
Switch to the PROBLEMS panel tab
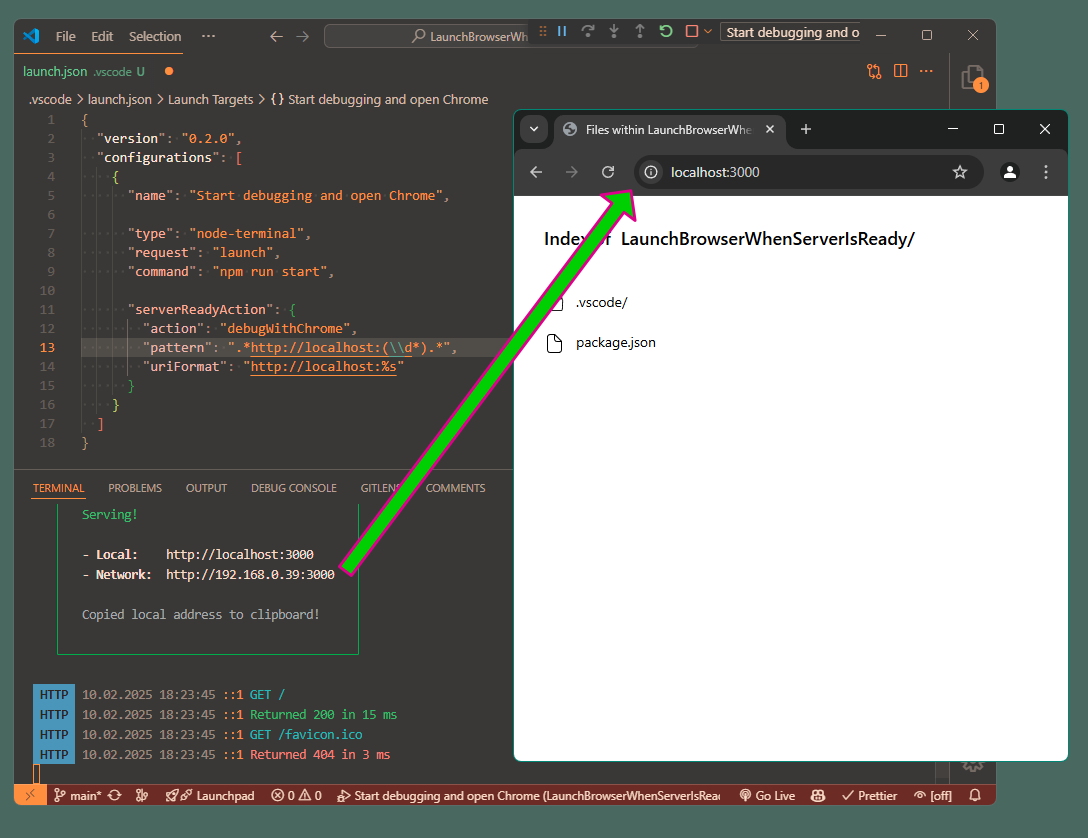click(135, 488)
